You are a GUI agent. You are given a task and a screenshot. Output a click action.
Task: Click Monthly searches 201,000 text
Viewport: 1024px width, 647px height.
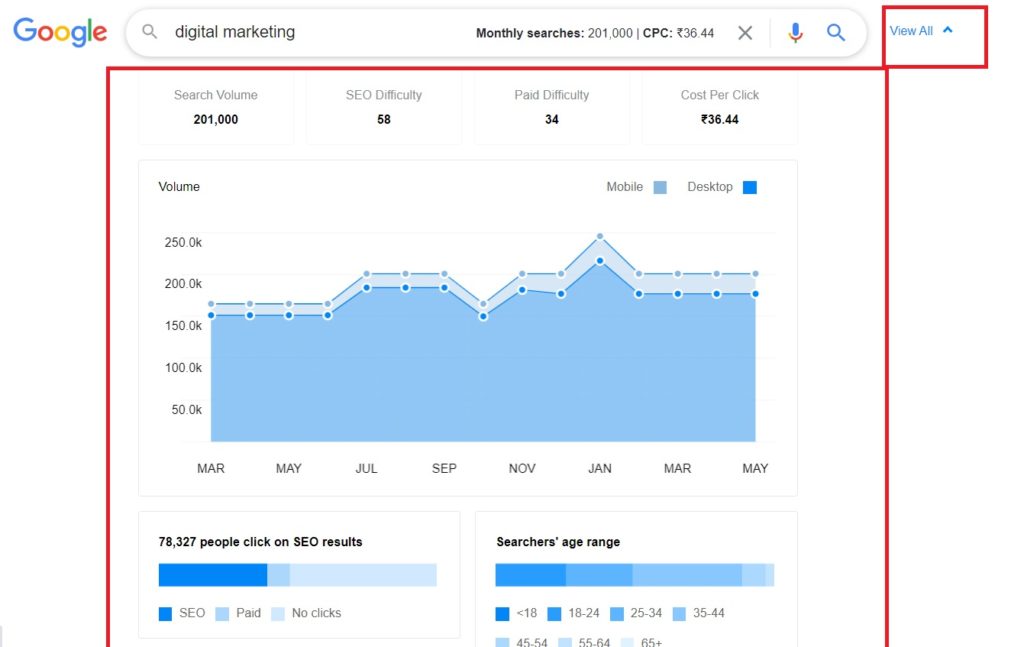tap(554, 33)
